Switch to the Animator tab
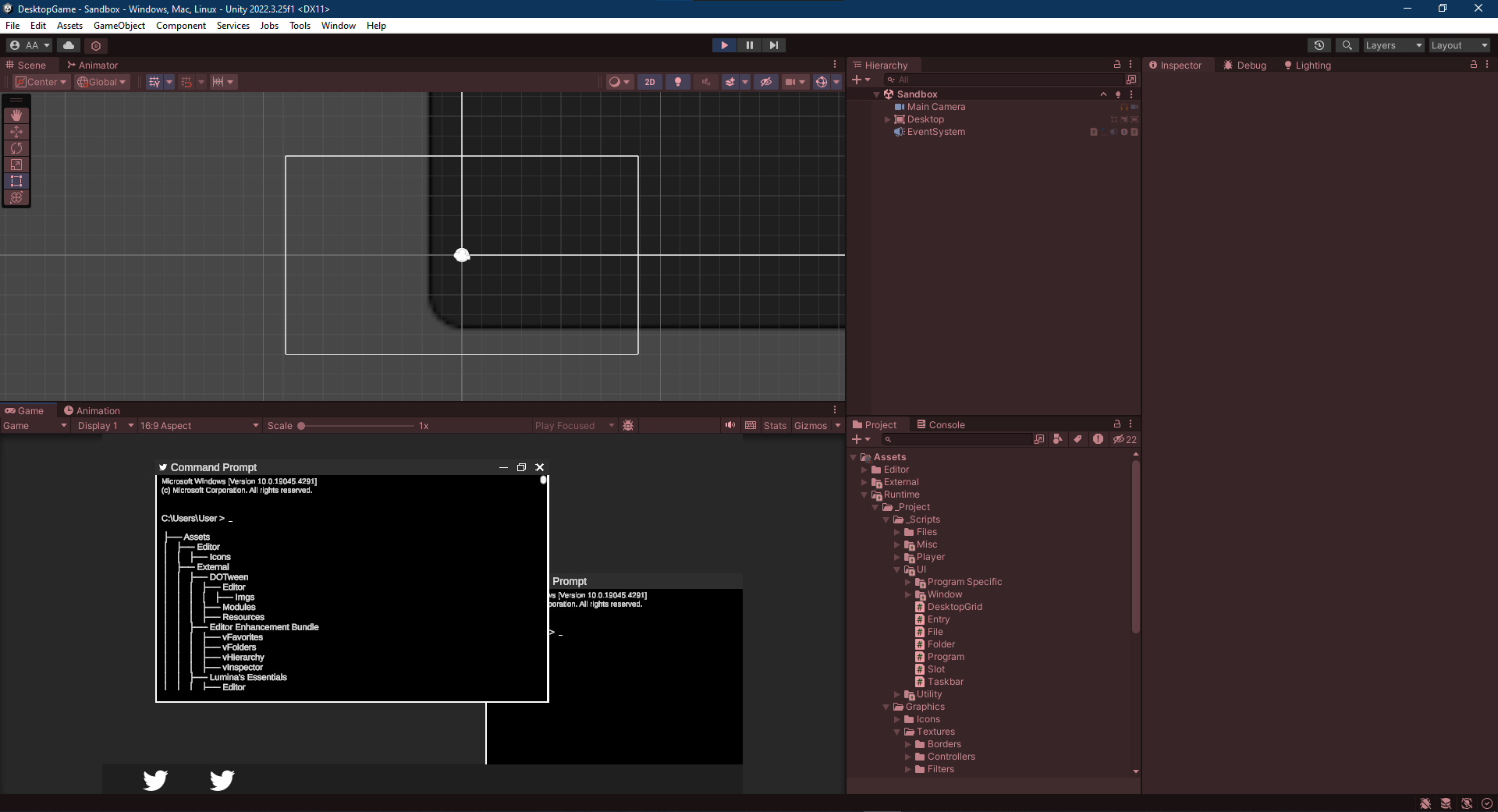Image resolution: width=1498 pixels, height=812 pixels. [92, 65]
